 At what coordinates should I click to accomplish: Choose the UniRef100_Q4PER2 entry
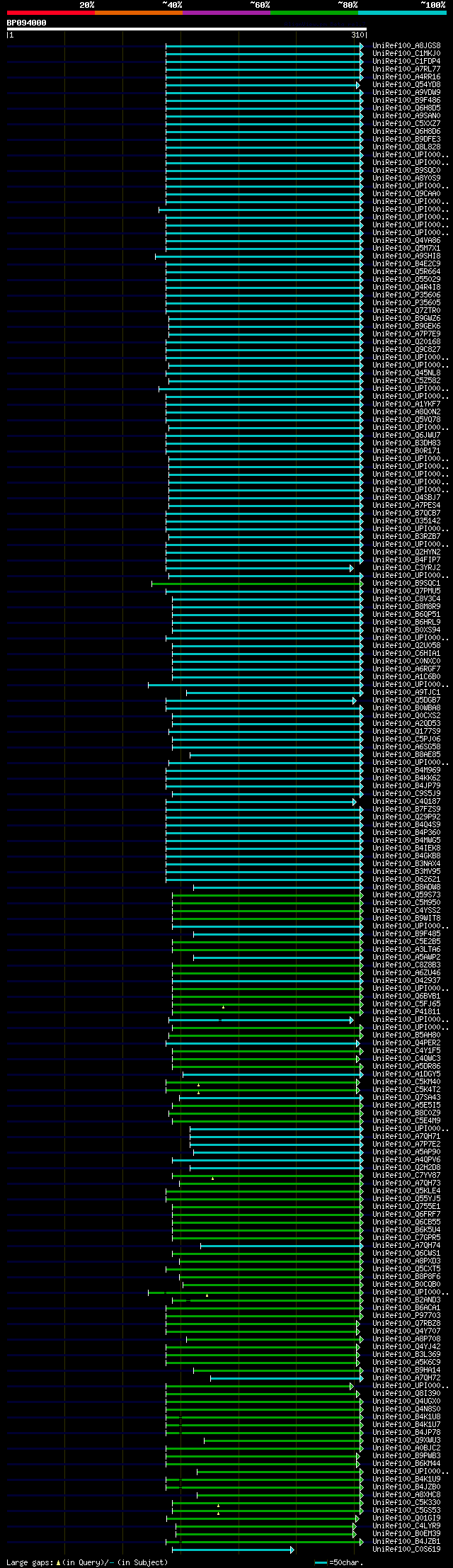pyautogui.click(x=406, y=1043)
